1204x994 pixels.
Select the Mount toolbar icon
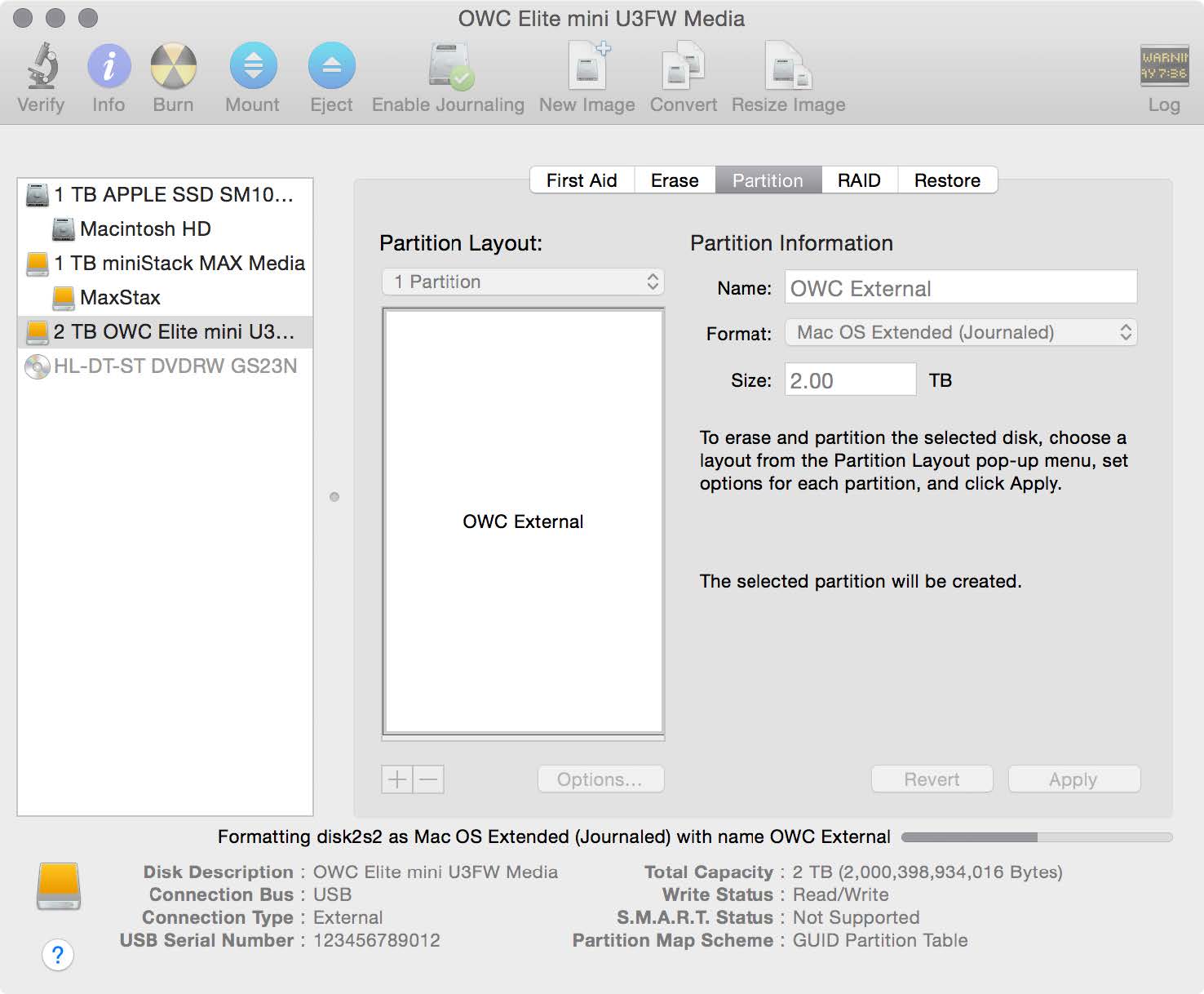pos(252,73)
